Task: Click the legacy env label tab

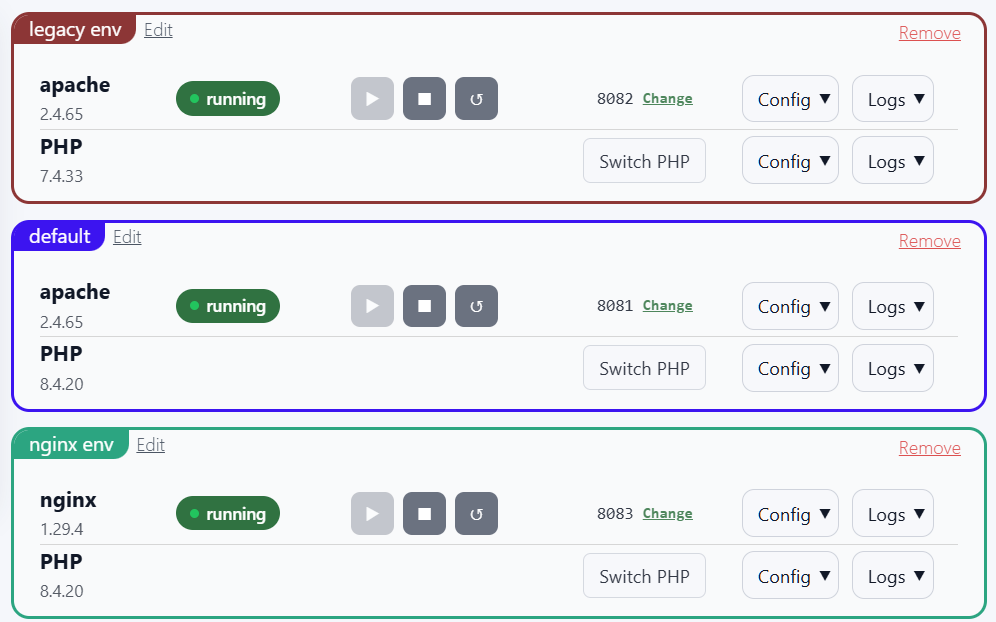Action: [x=74, y=29]
